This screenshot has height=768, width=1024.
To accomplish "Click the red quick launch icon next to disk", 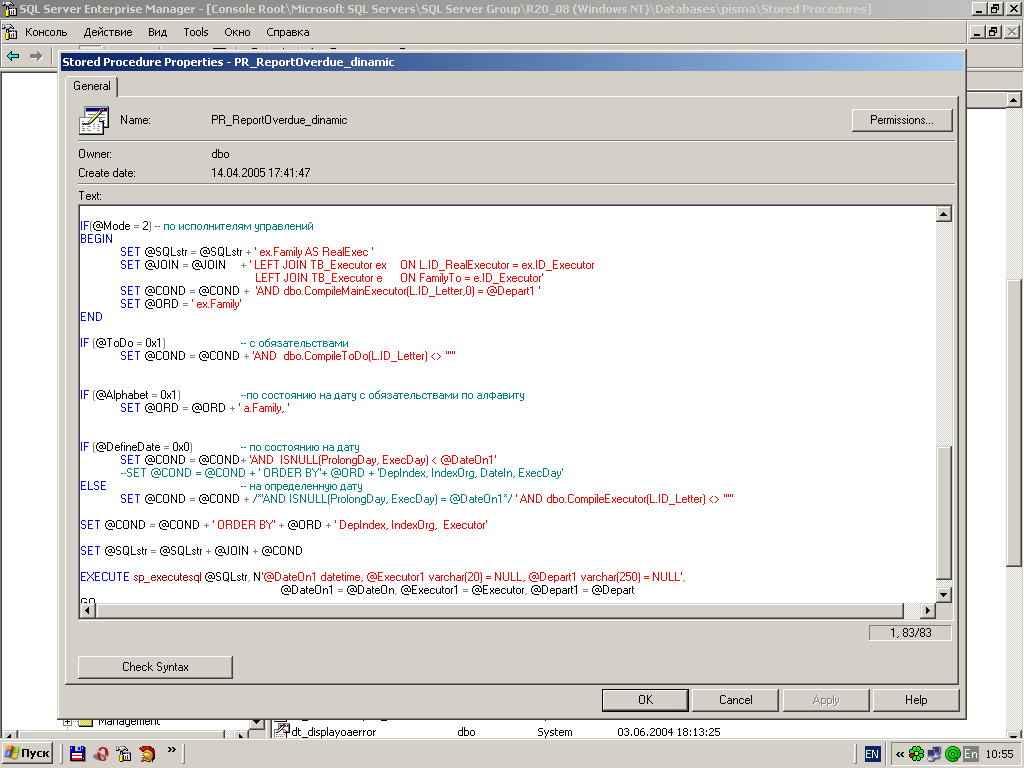I will pos(100,753).
